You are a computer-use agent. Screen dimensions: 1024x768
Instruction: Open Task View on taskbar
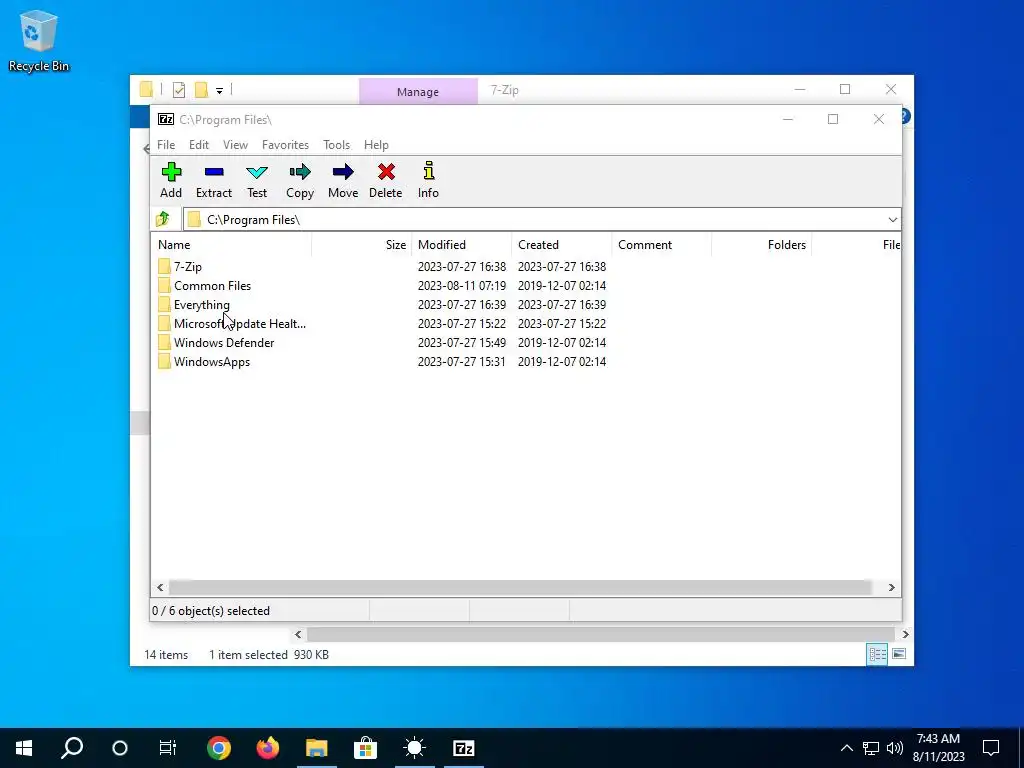click(x=168, y=748)
